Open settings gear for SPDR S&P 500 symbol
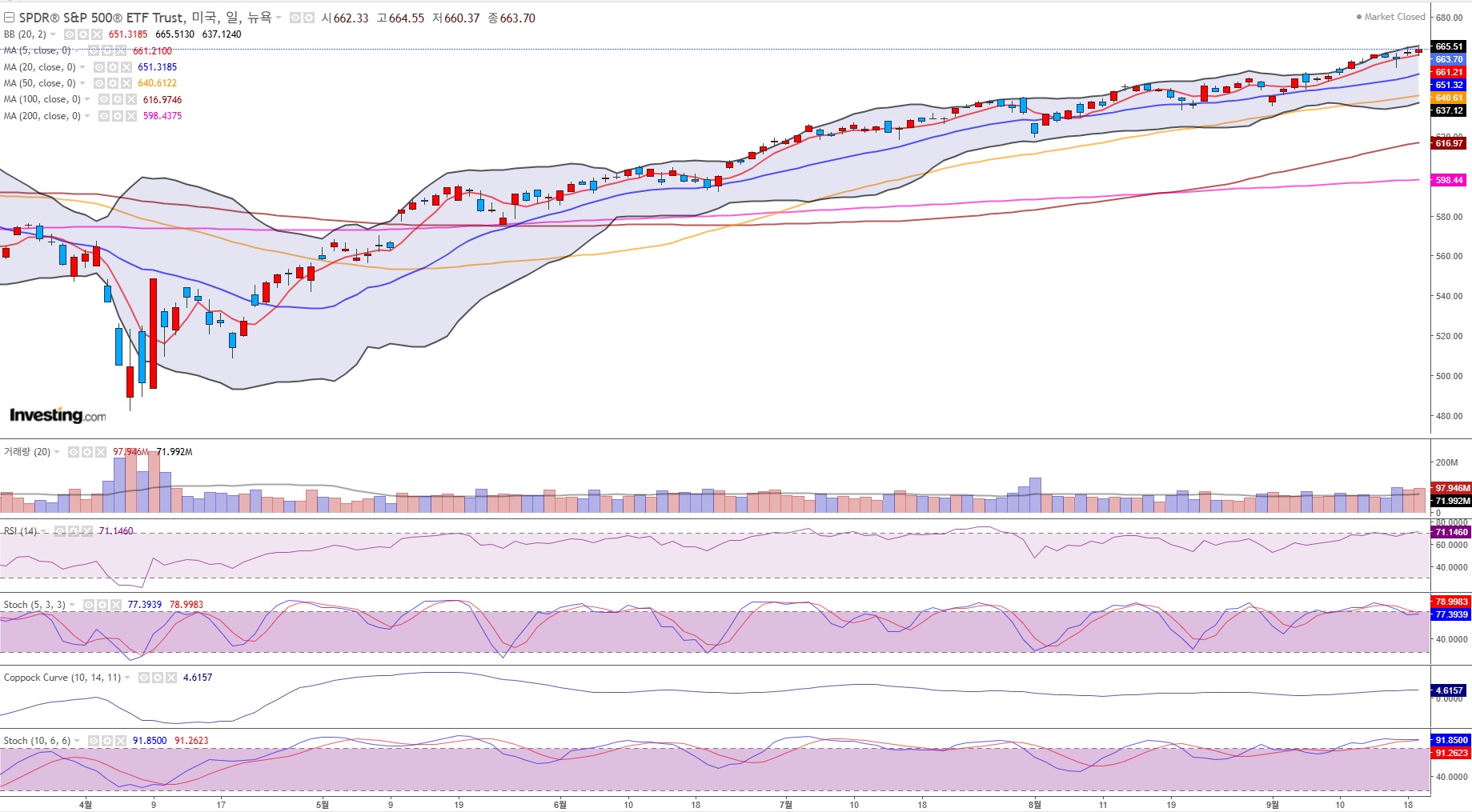The image size is (1472, 812). (308, 18)
